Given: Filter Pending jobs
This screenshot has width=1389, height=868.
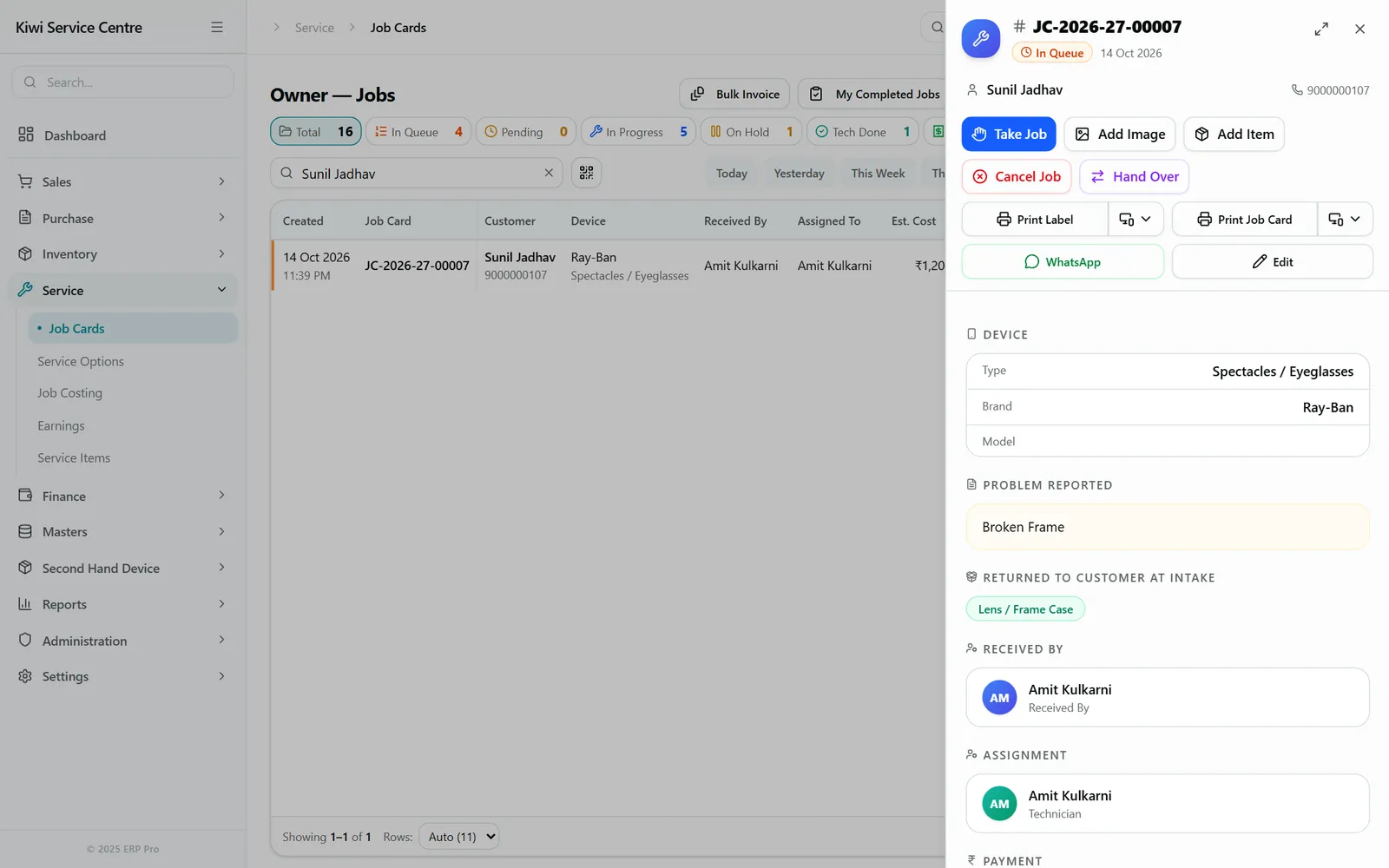Looking at the screenshot, I should [526, 131].
